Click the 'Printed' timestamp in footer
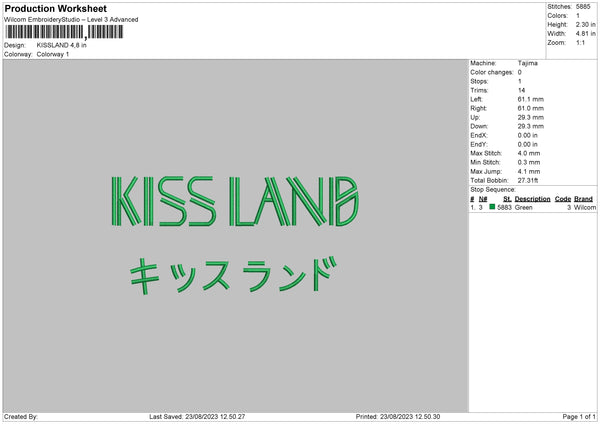600x424 pixels. click(398, 416)
